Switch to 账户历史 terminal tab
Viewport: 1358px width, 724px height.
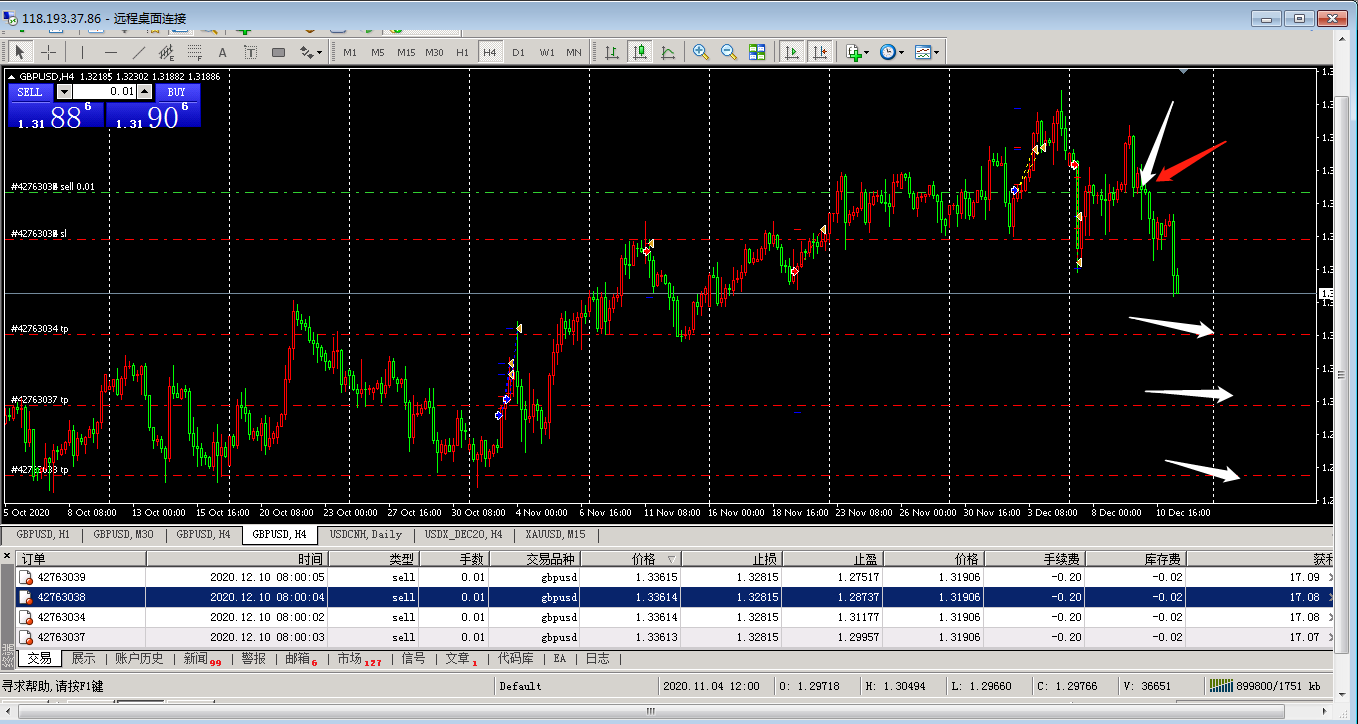(139, 658)
